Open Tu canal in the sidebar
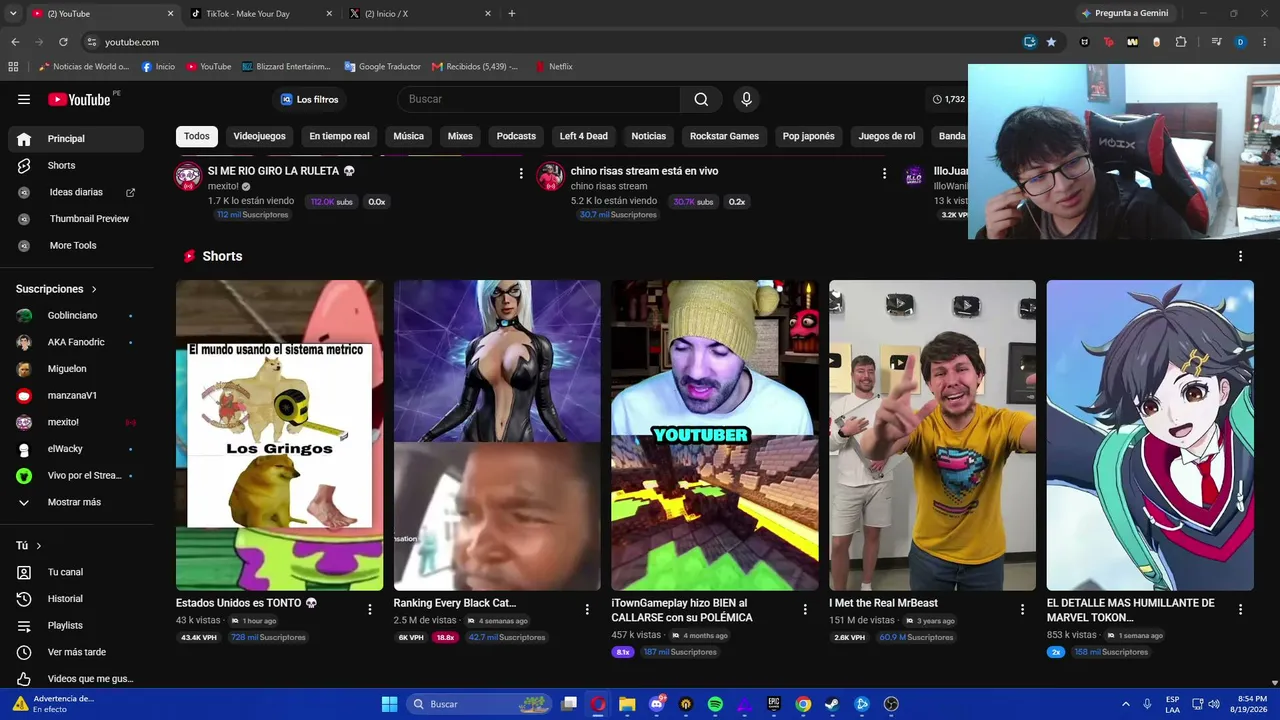 click(x=76, y=572)
